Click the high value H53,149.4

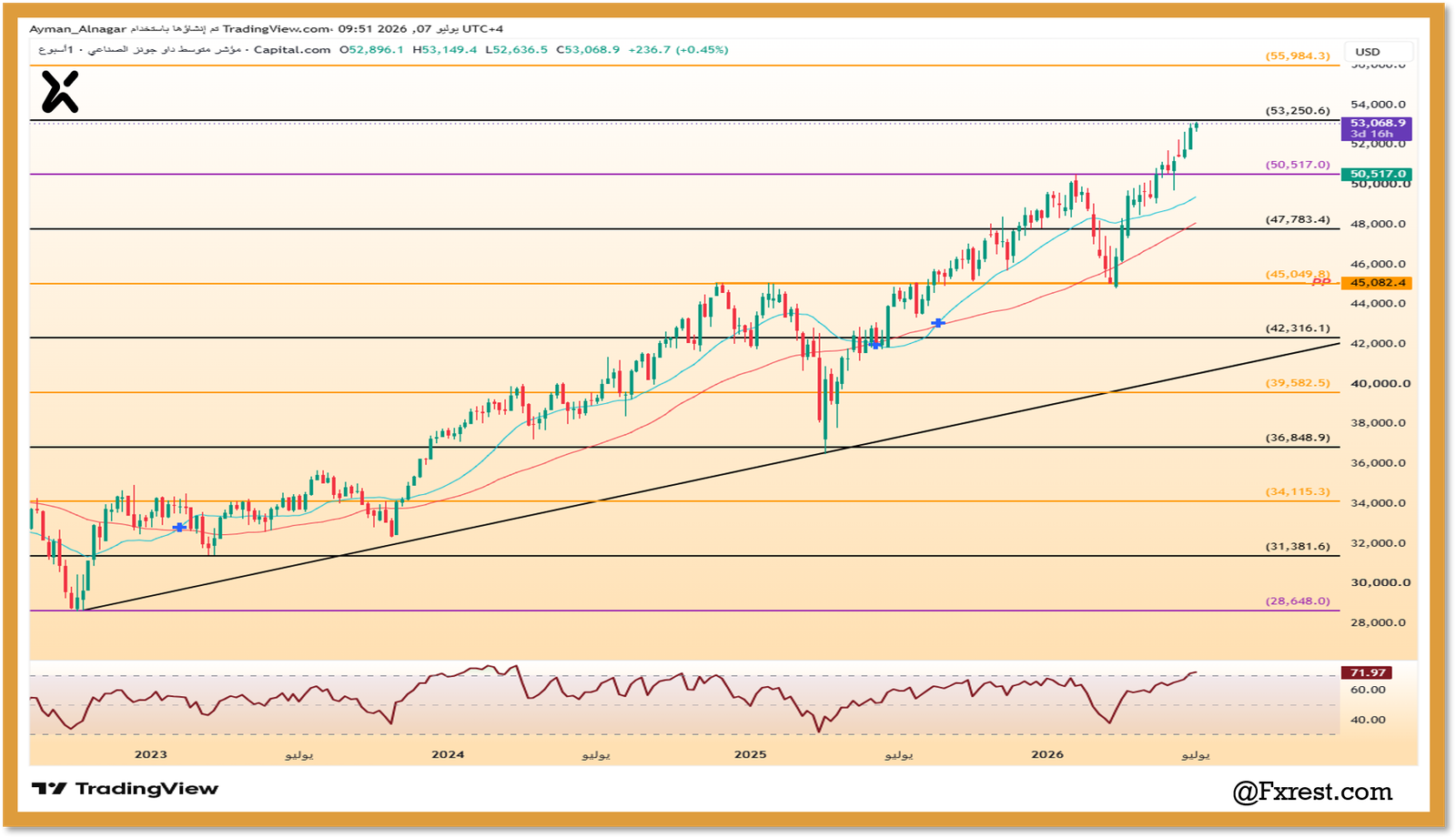[x=445, y=50]
